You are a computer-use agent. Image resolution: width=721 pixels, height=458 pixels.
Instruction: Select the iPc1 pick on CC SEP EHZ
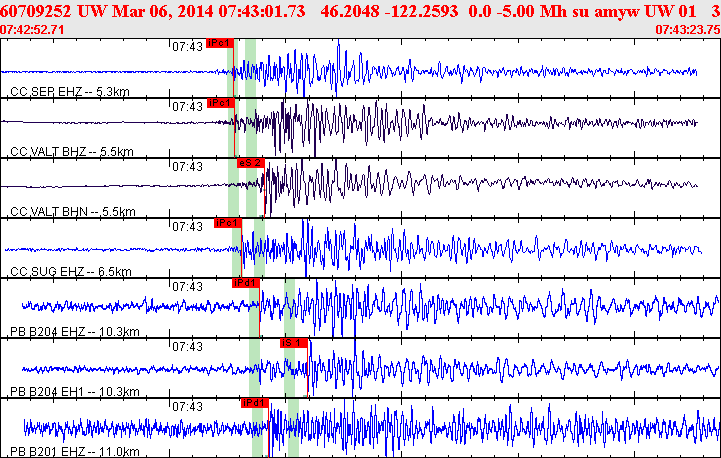coord(220,43)
